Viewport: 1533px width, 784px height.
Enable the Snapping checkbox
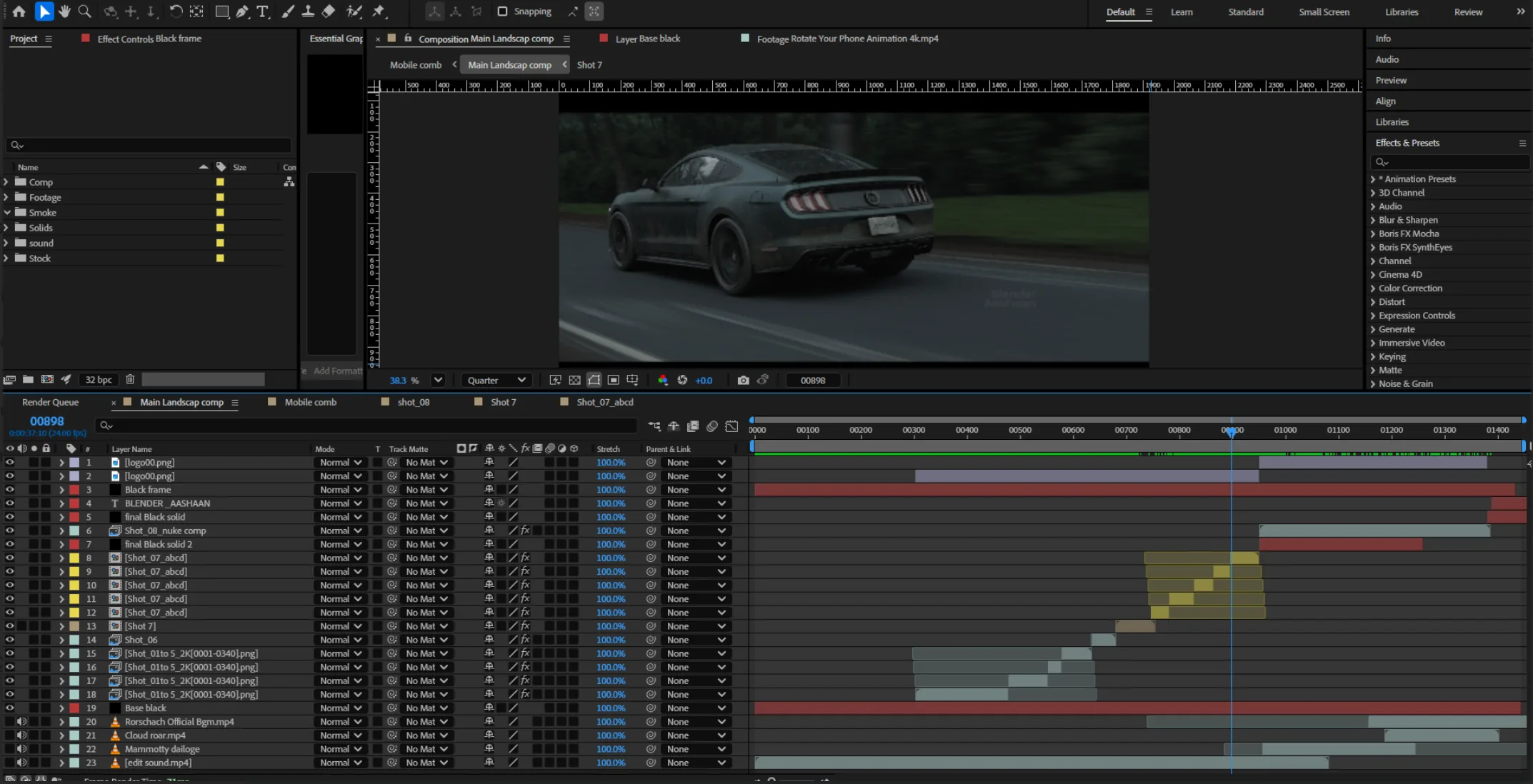[502, 11]
